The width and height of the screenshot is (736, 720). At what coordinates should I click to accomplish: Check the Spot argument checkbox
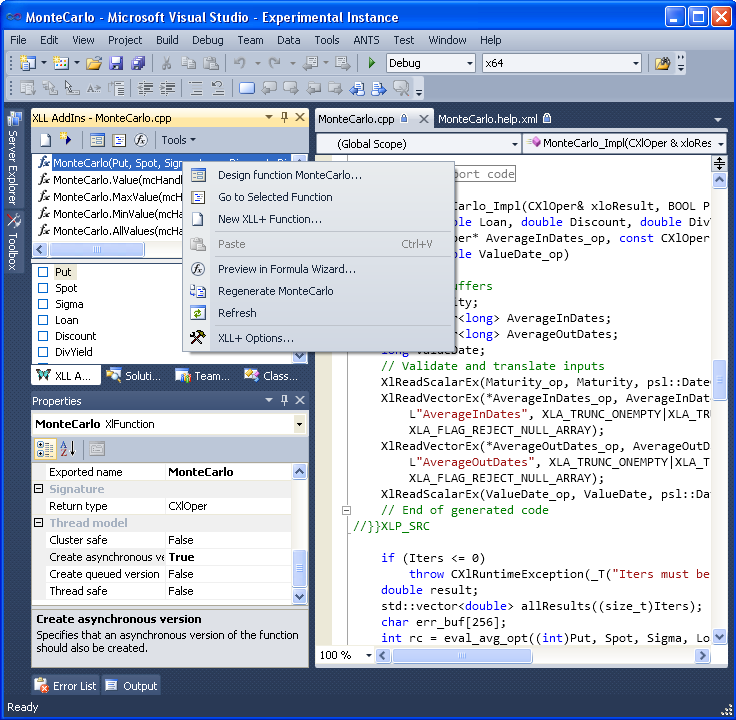[43, 288]
